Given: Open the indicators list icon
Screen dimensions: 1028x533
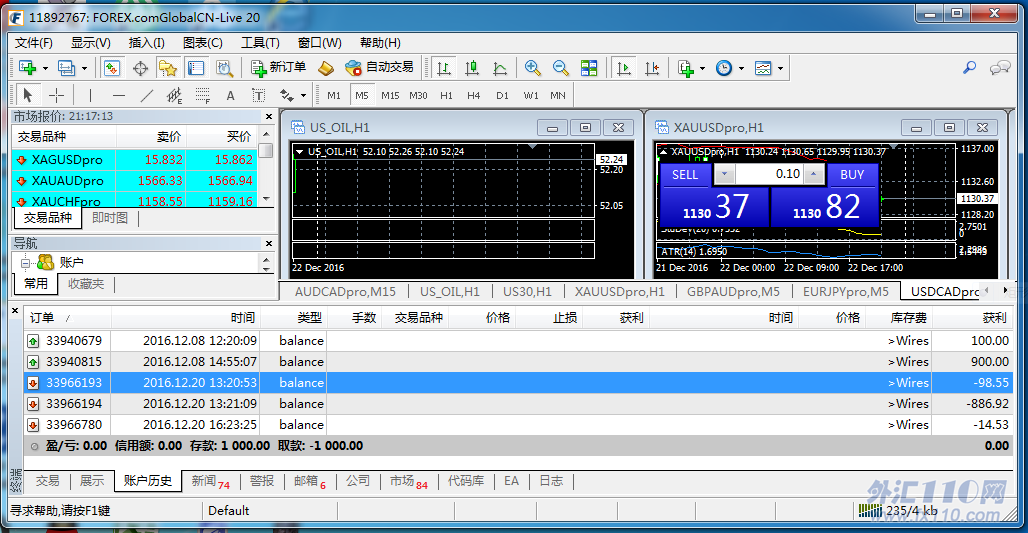Looking at the screenshot, I should click(x=686, y=68).
